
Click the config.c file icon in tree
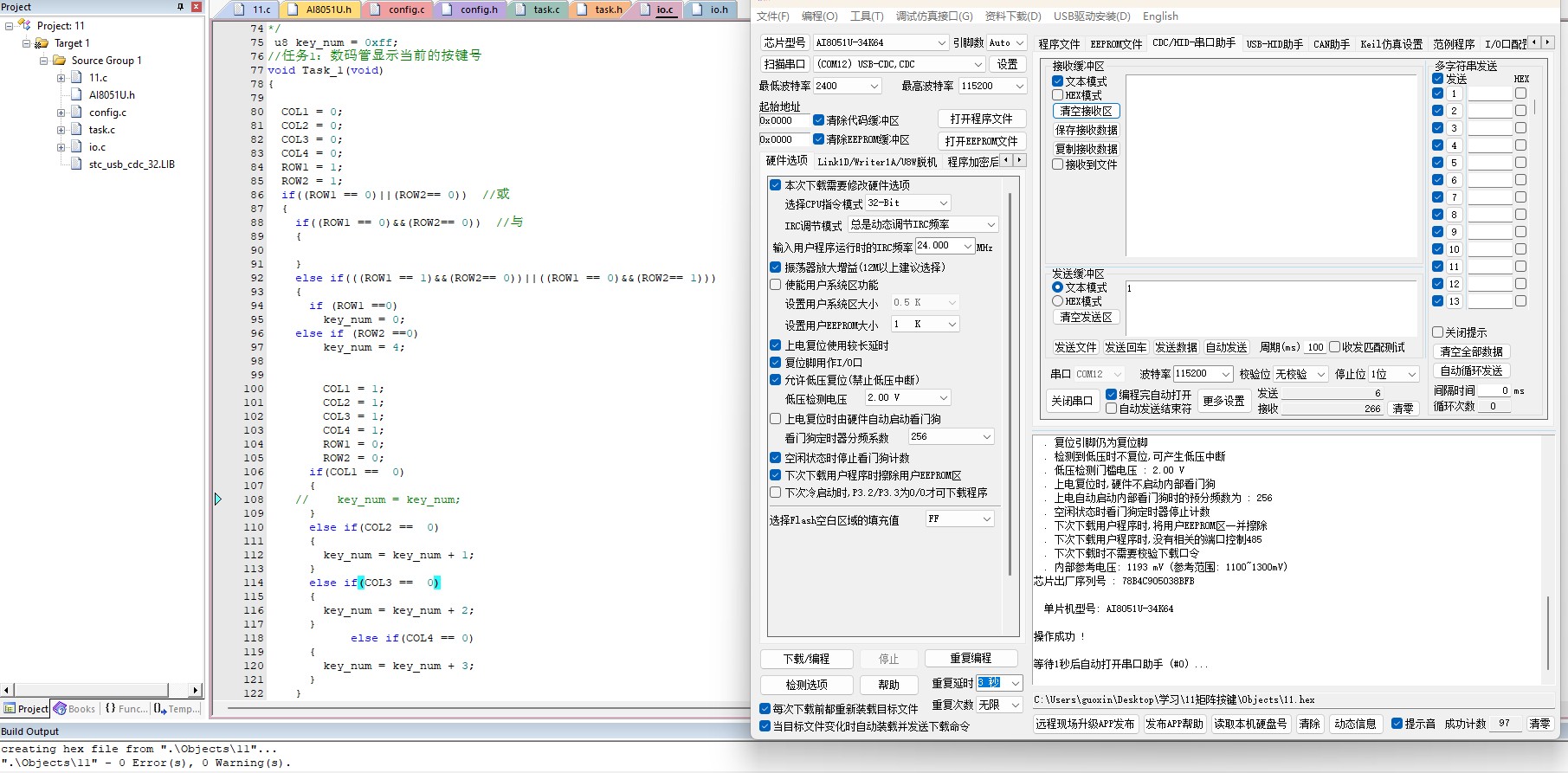tap(76, 113)
